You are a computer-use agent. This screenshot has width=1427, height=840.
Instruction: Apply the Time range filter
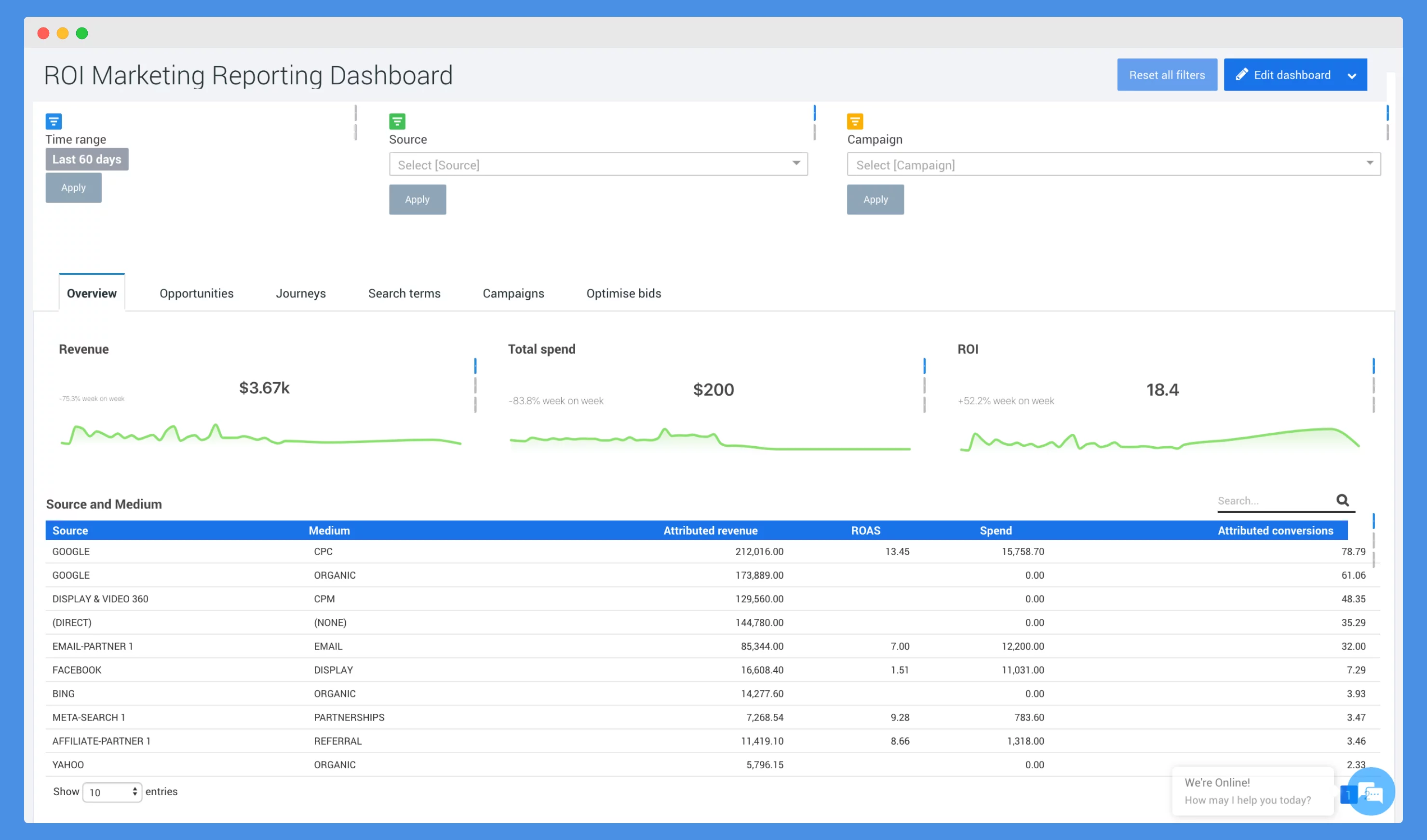tap(74, 187)
